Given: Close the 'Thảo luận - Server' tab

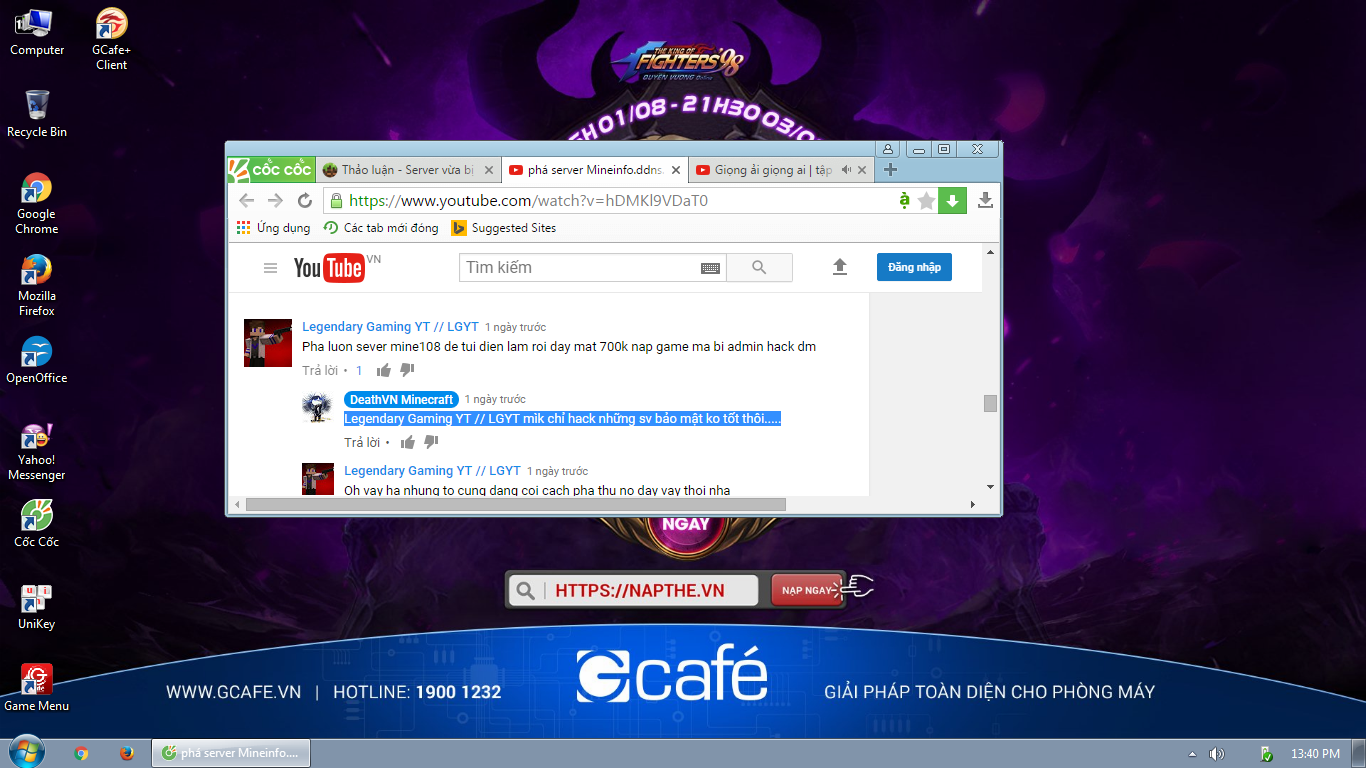Looking at the screenshot, I should 487,170.
